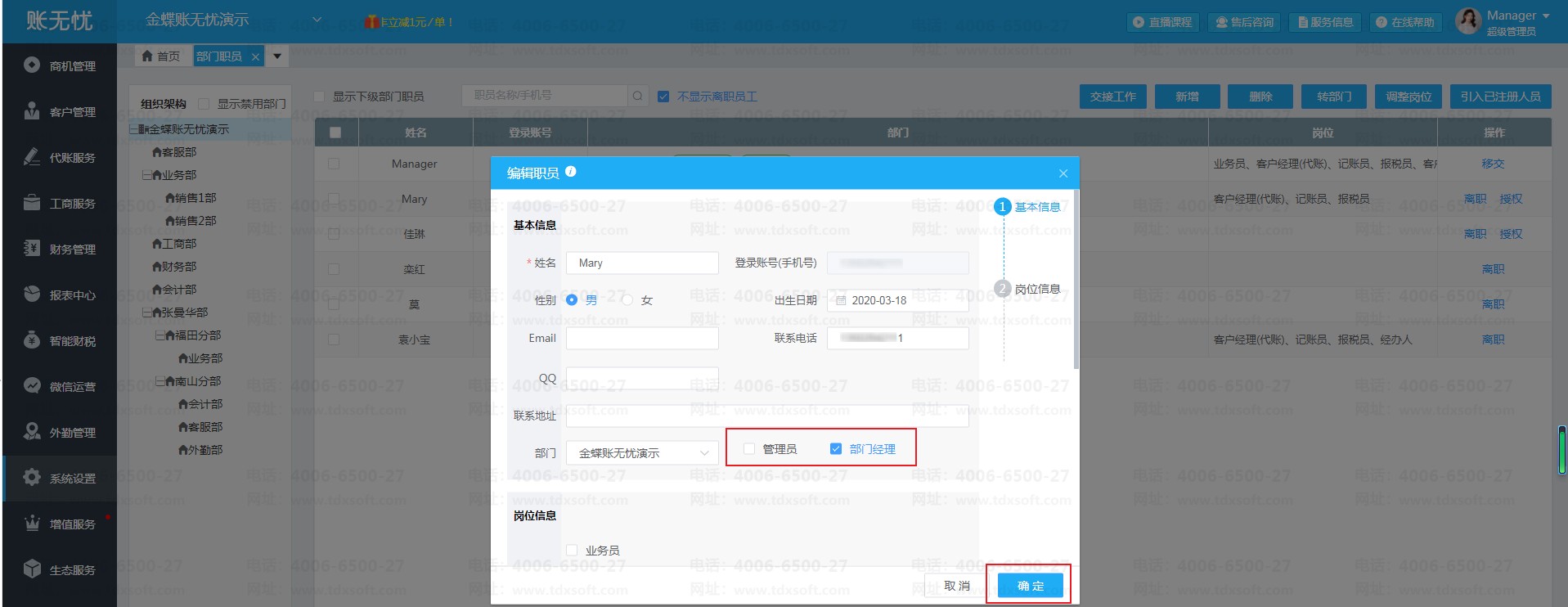Check the 管理员 checkbox
This screenshot has width=1568, height=607.
pyautogui.click(x=748, y=448)
